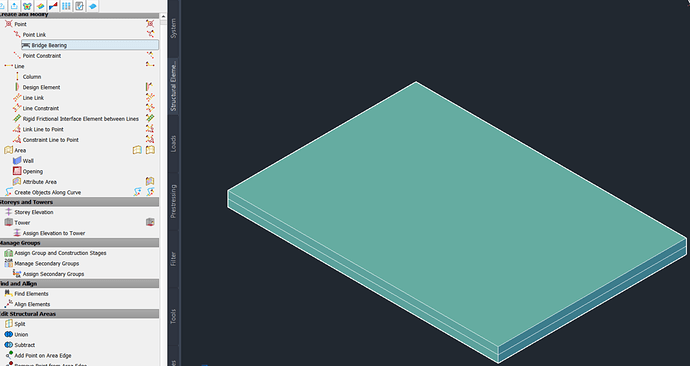Select the Attribute Area command
Viewport: 690px width, 366px height.
[x=40, y=182]
